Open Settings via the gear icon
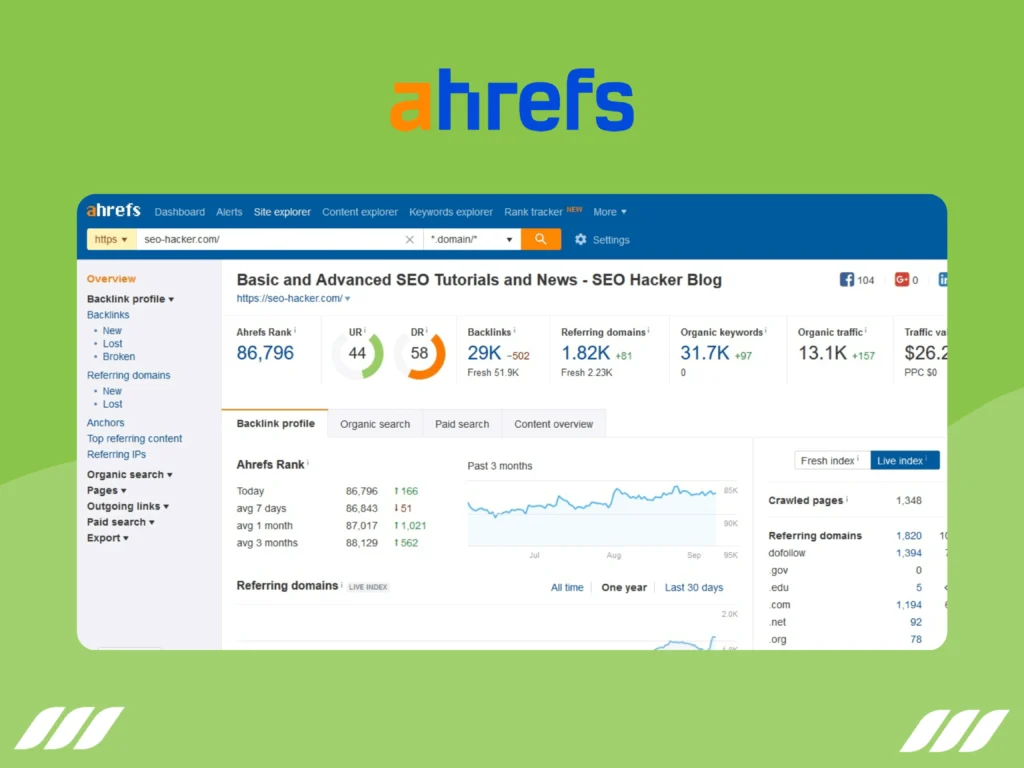1024x768 pixels. (581, 239)
